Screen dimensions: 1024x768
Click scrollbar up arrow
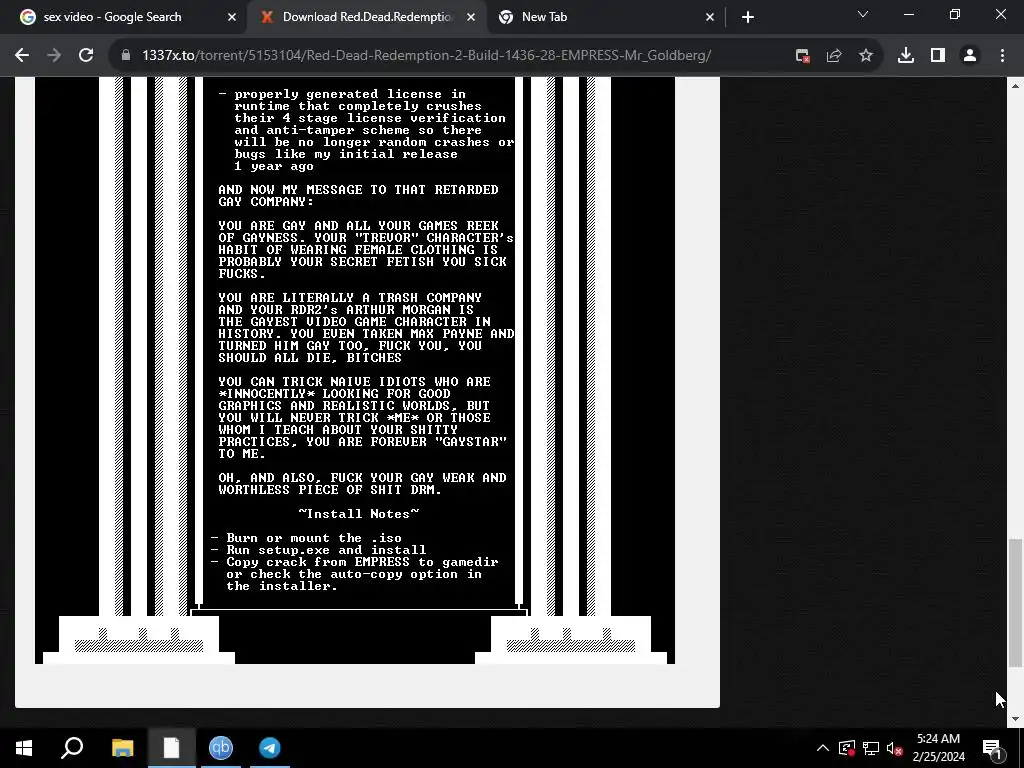[1015, 86]
